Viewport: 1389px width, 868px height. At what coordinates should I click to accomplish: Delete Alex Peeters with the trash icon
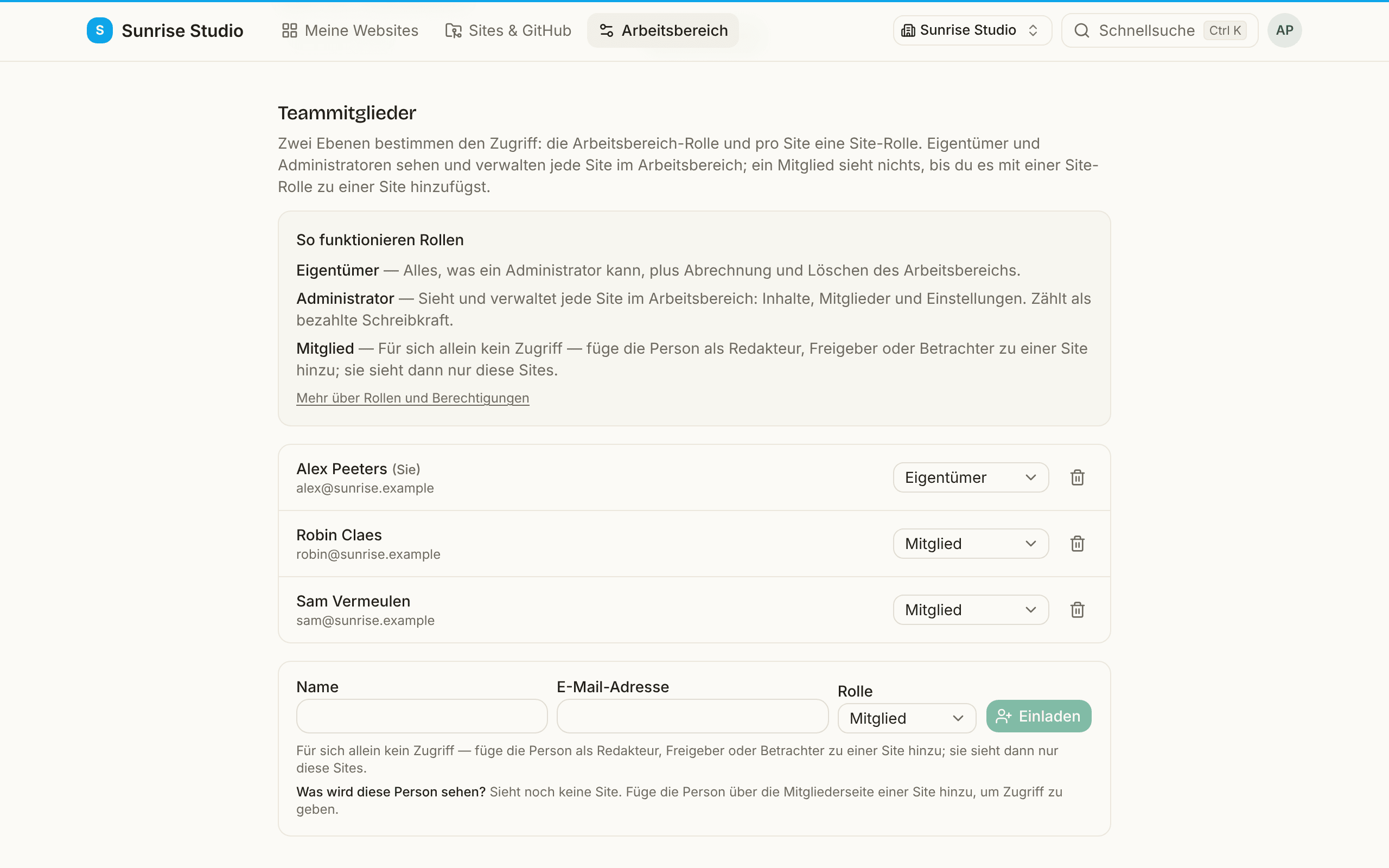(x=1078, y=477)
